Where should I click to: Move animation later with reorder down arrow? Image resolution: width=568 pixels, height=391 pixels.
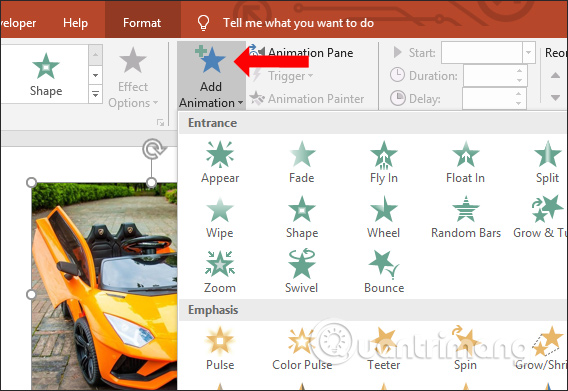[555, 97]
